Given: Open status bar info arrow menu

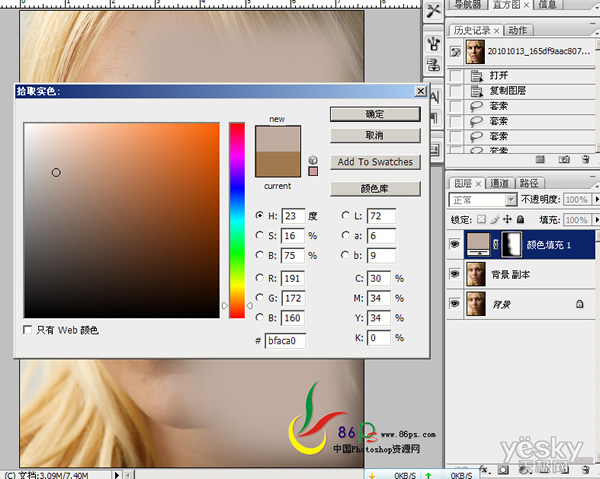Looking at the screenshot, I should point(117,475).
